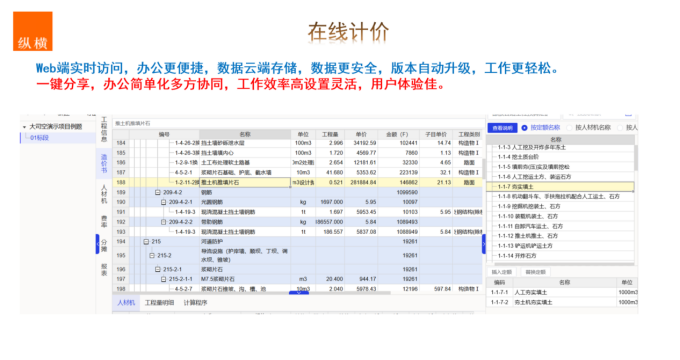Collapse the 大司空演示项目例题 project tree
Image resolution: width=680 pixels, height=360 pixels.
(x=24, y=127)
